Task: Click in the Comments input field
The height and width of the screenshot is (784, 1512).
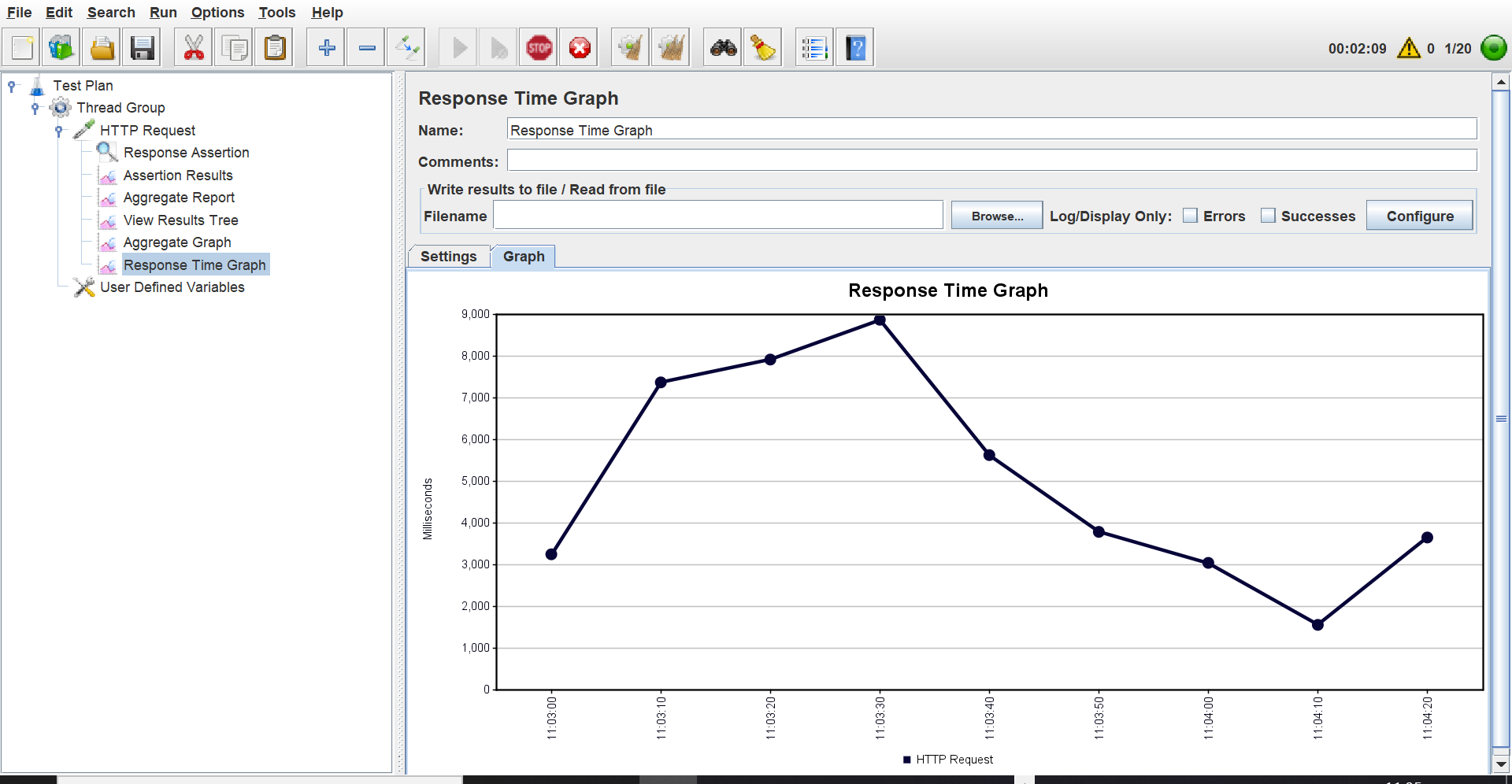Action: click(x=992, y=161)
